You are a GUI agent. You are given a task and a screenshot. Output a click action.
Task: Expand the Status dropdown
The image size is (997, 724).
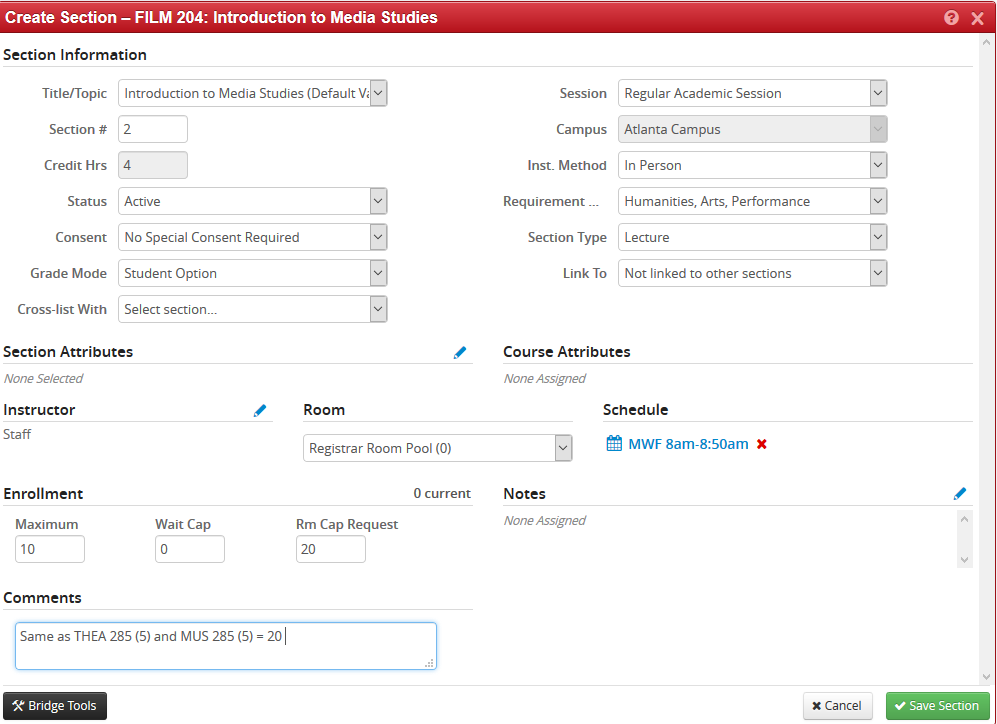tap(252, 201)
